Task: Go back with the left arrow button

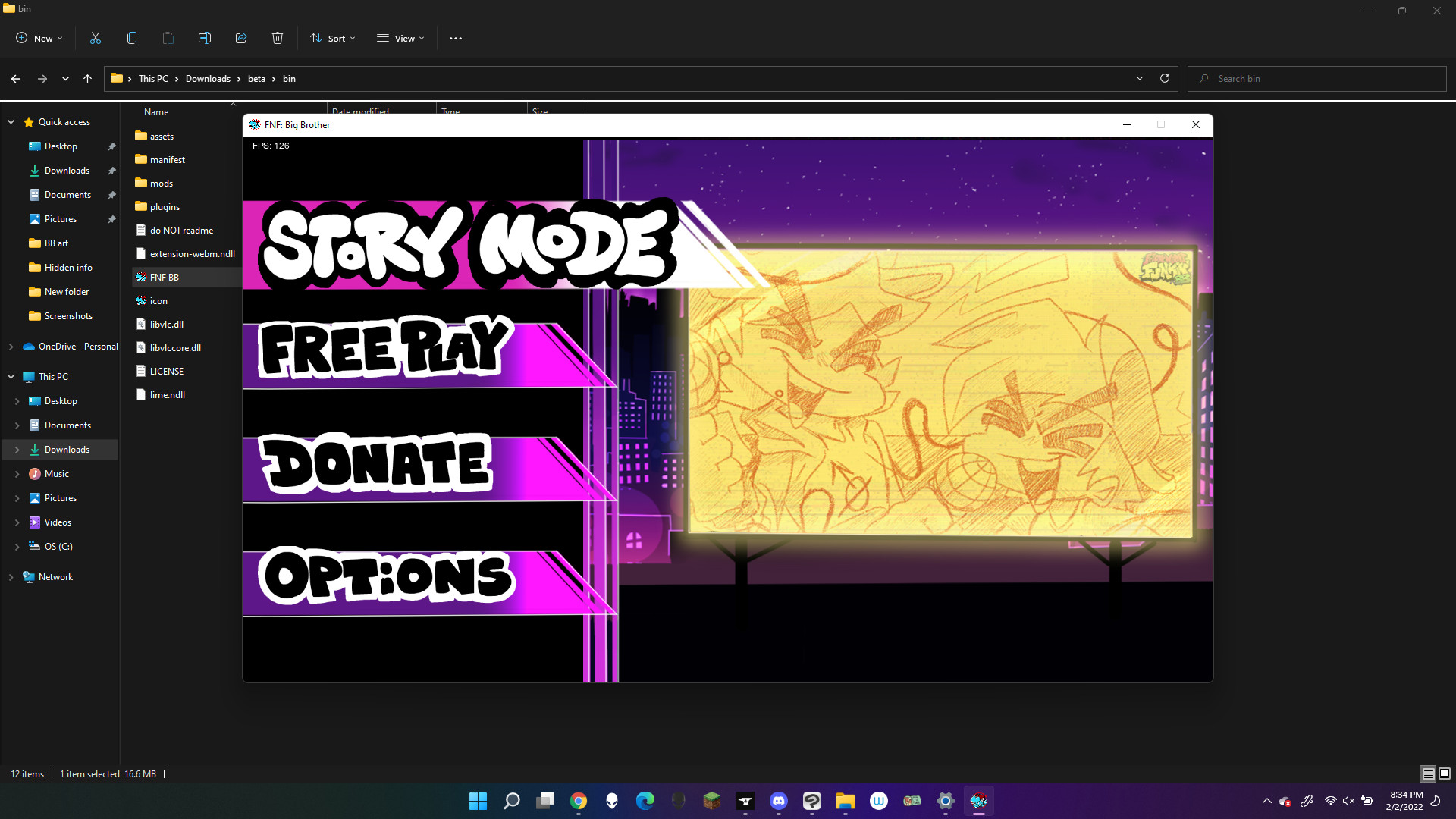Action: click(16, 79)
